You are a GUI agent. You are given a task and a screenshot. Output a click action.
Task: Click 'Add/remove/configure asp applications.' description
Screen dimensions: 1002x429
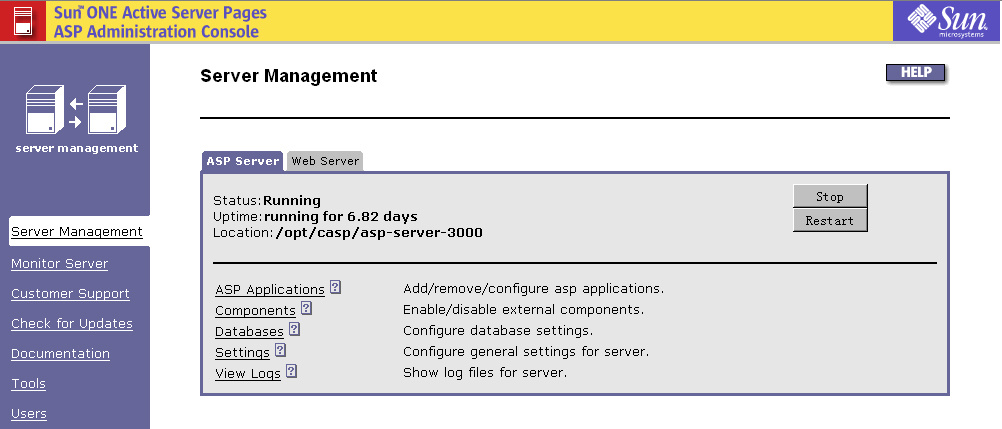click(534, 288)
